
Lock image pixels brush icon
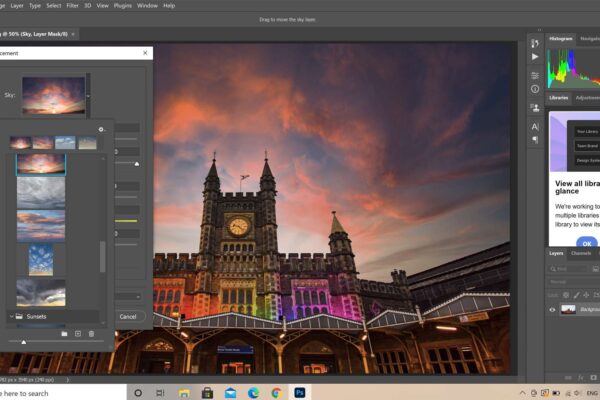(576, 295)
